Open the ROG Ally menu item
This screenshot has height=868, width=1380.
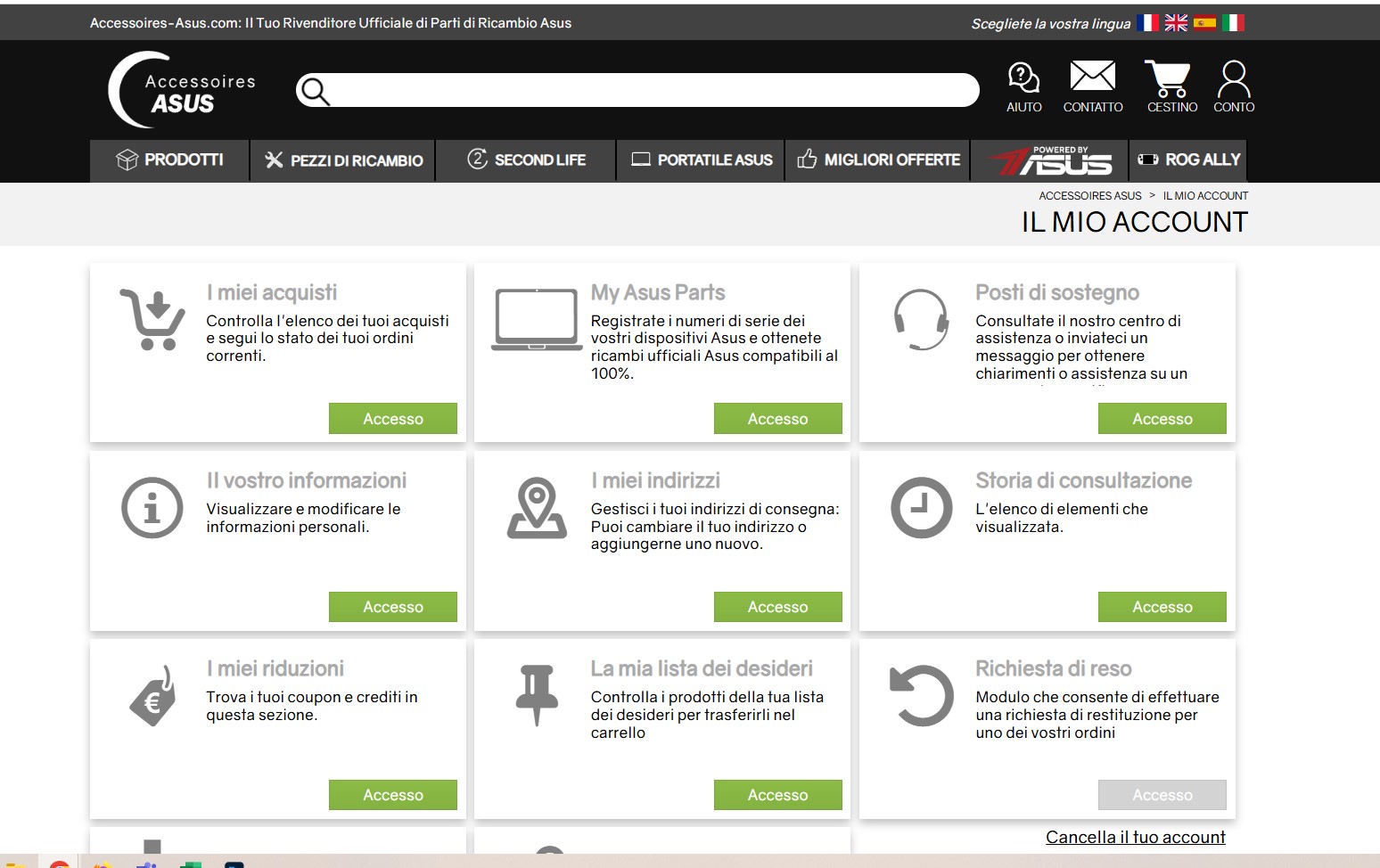[1187, 160]
